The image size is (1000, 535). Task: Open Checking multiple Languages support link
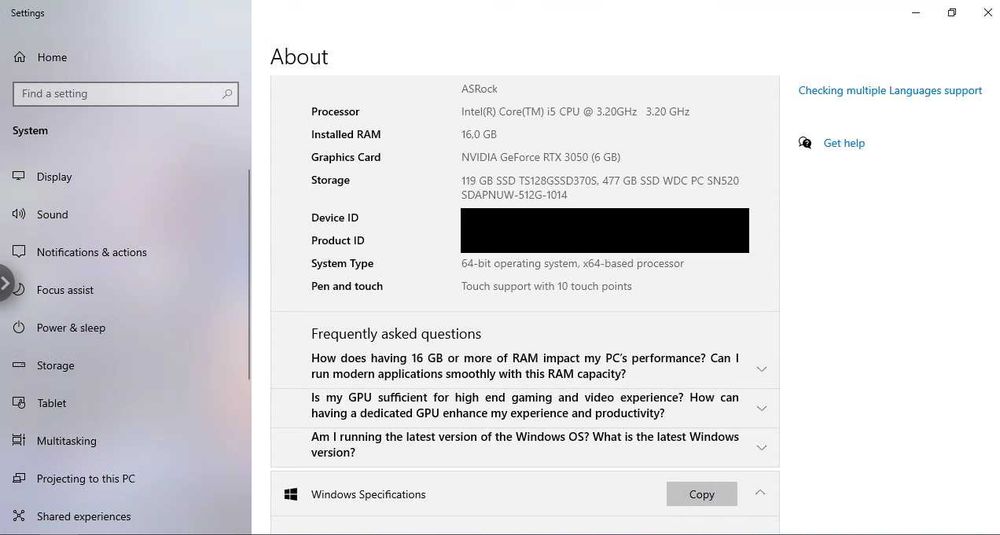click(x=890, y=91)
